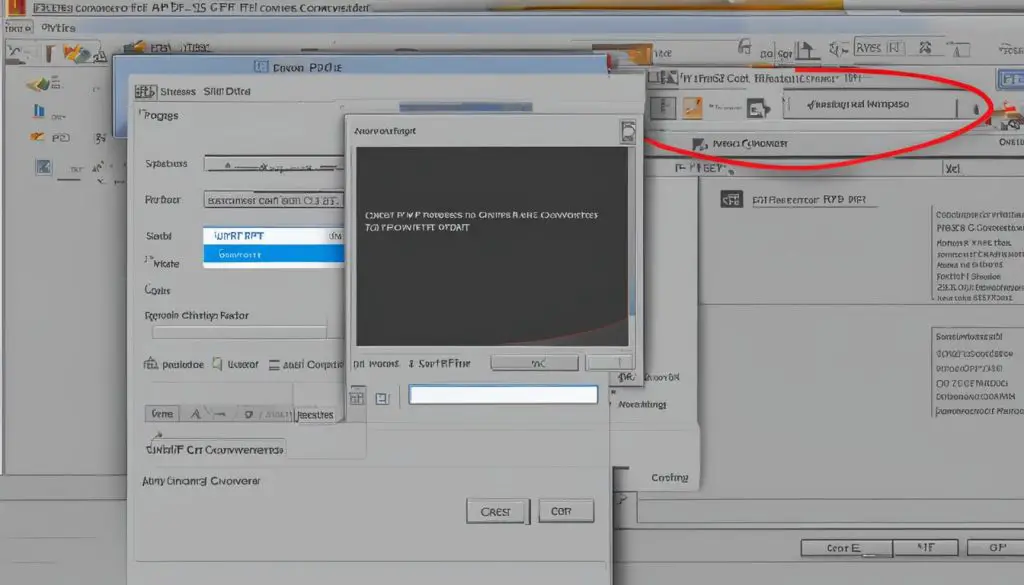This screenshot has height=585, width=1024.
Task: Click the text-box icon at right toolbar end
Action: 958,50
